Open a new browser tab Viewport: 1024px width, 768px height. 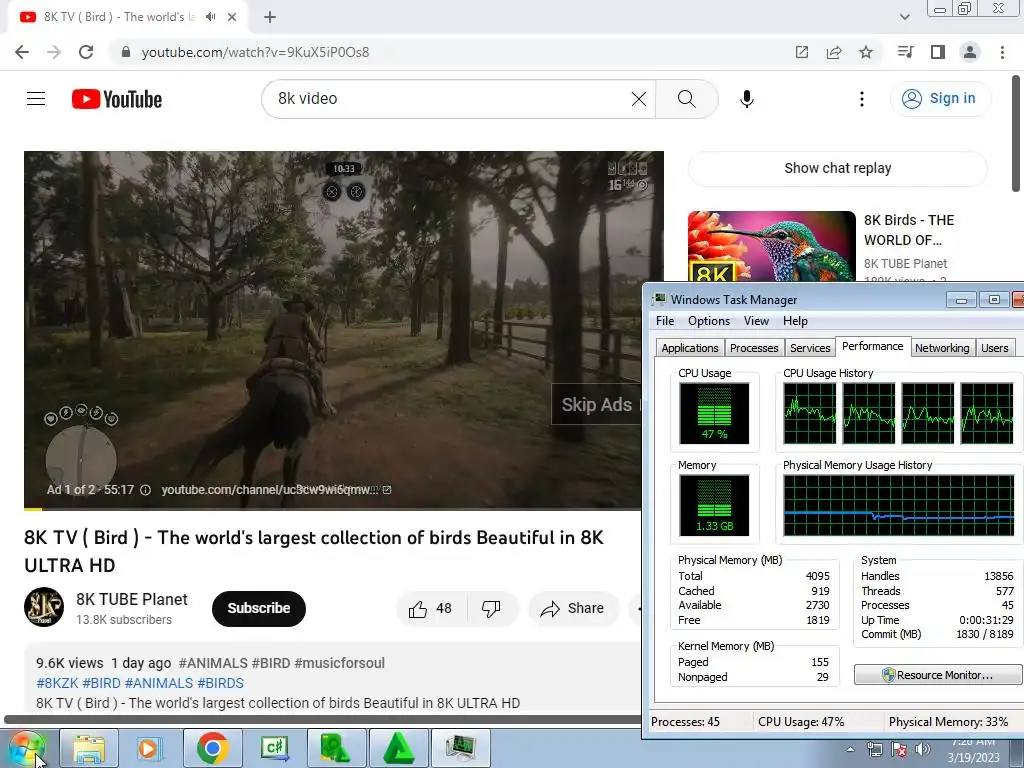tap(270, 17)
